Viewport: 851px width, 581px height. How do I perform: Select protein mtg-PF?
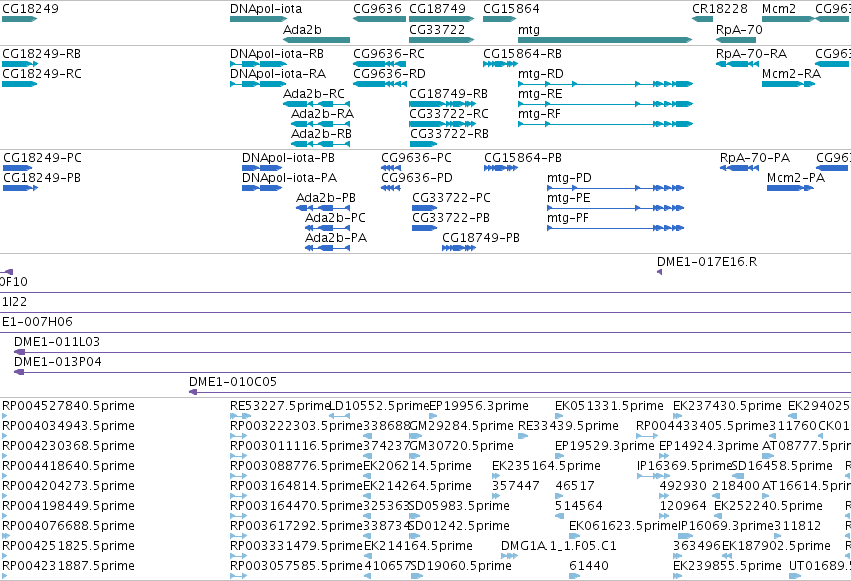[x=568, y=218]
